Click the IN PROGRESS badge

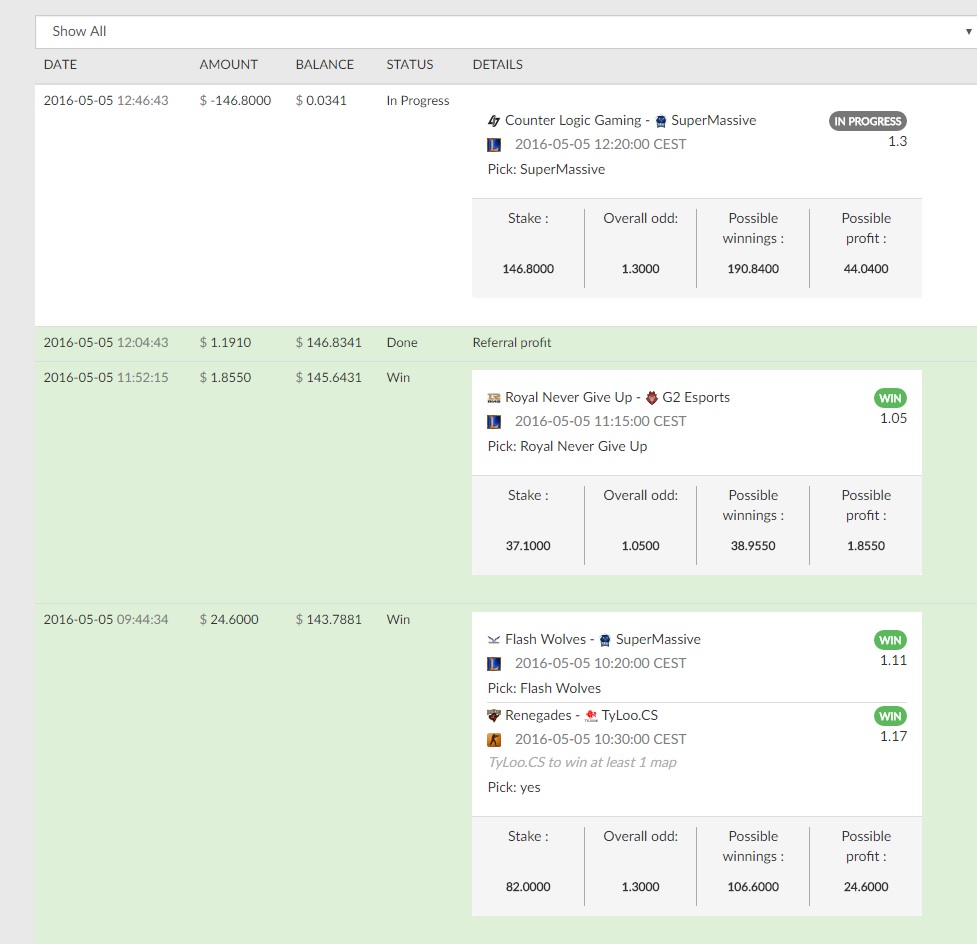tap(867, 121)
